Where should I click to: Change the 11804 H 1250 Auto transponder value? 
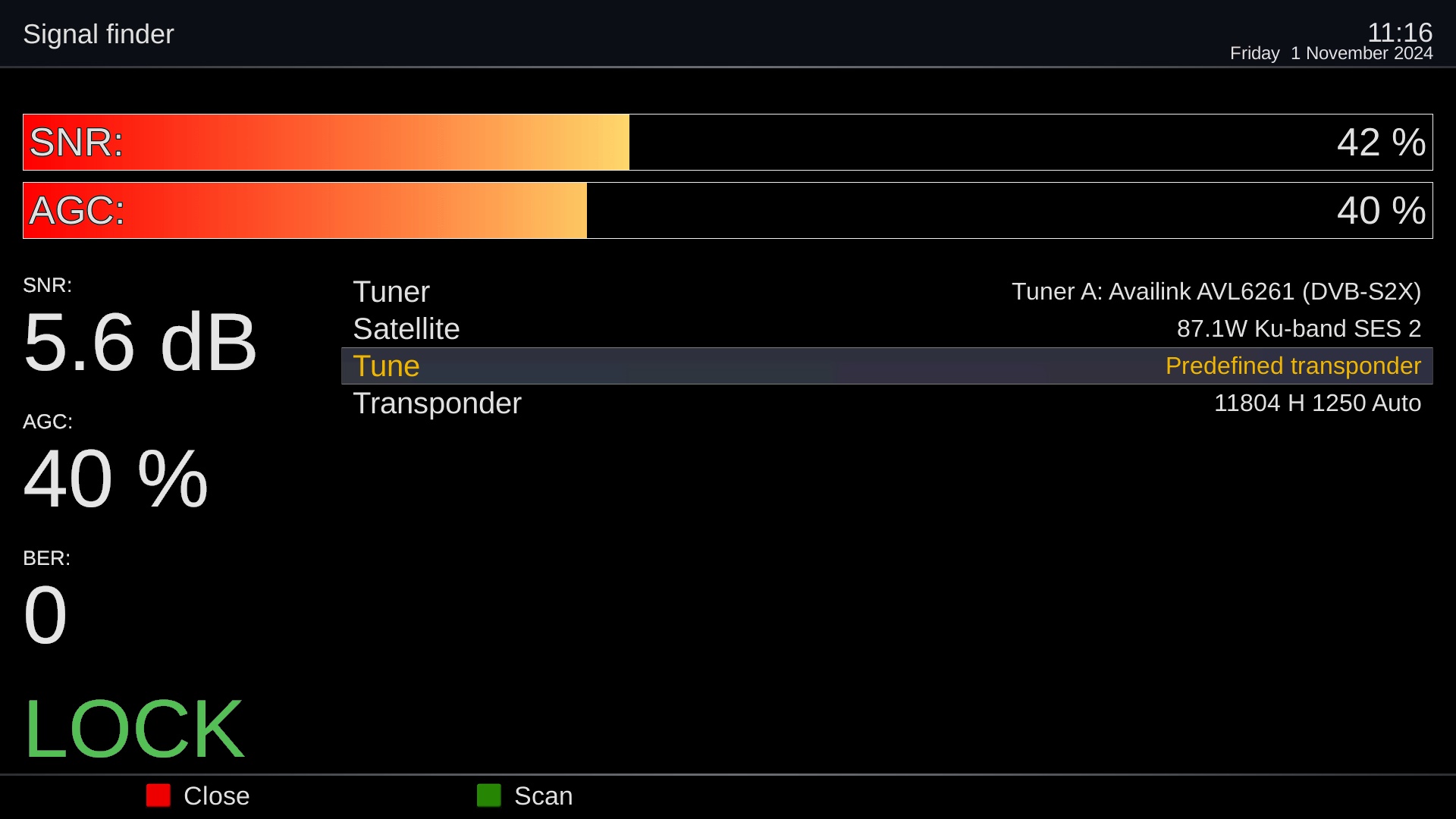(x=1317, y=403)
